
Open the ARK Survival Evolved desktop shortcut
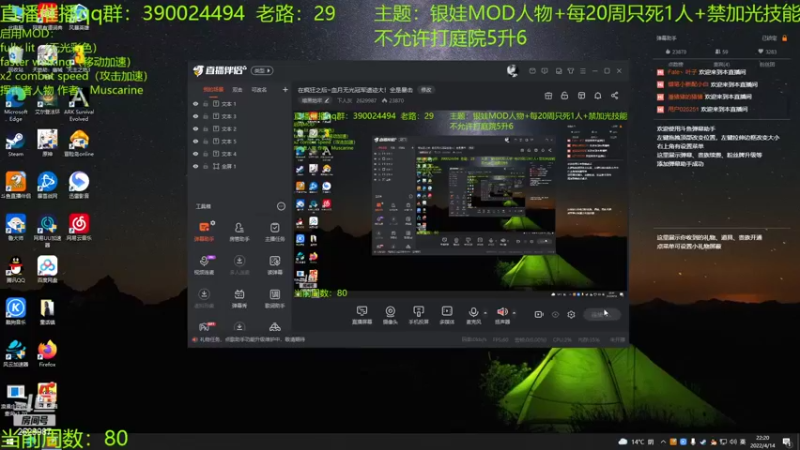pos(79,105)
